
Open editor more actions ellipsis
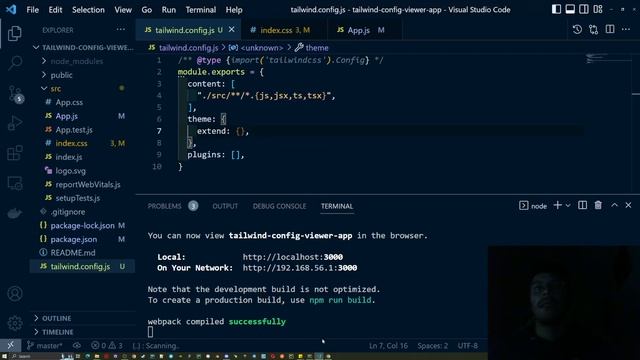tap(626, 29)
